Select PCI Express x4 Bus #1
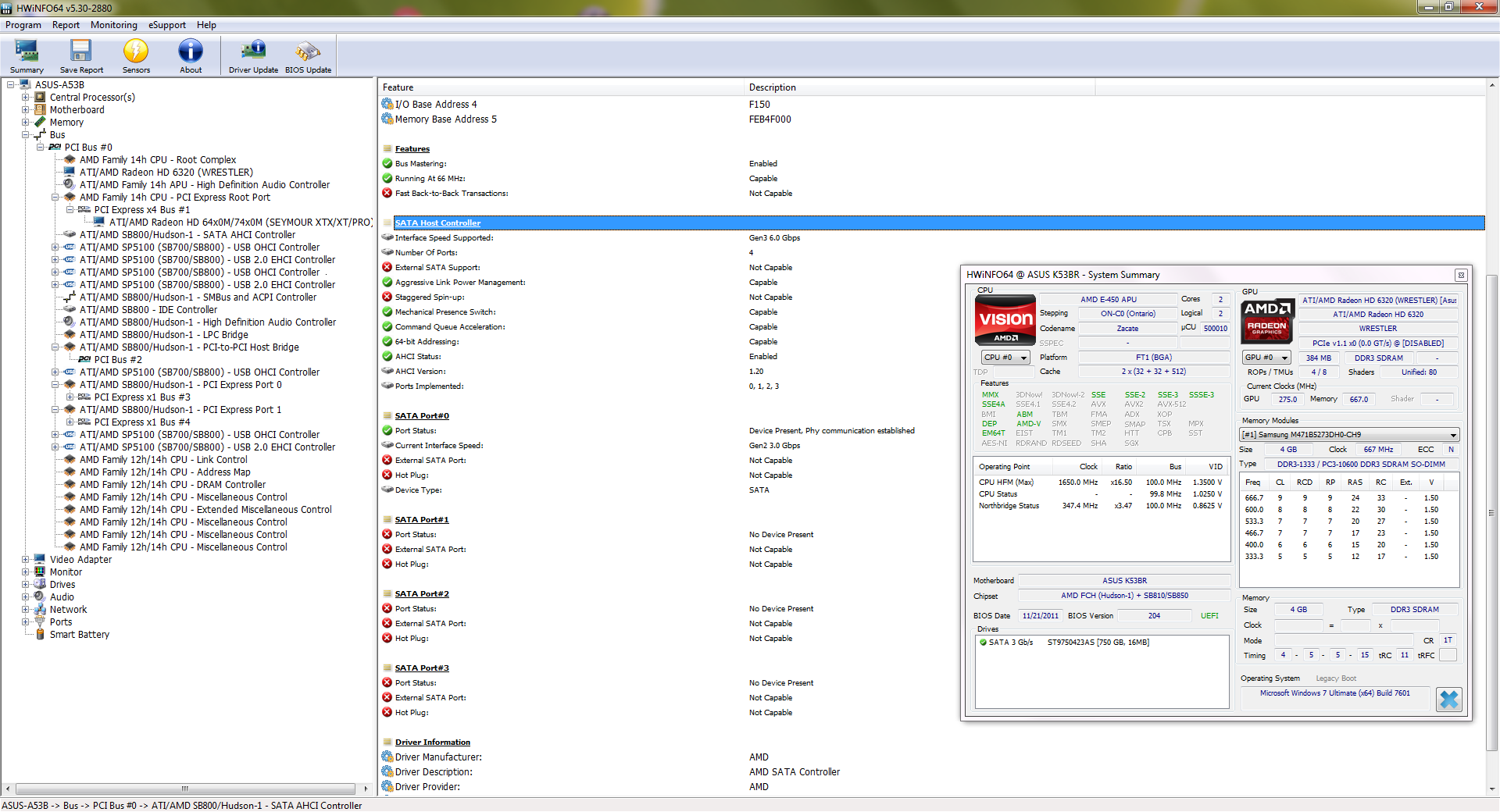The image size is (1500, 812). (142, 210)
